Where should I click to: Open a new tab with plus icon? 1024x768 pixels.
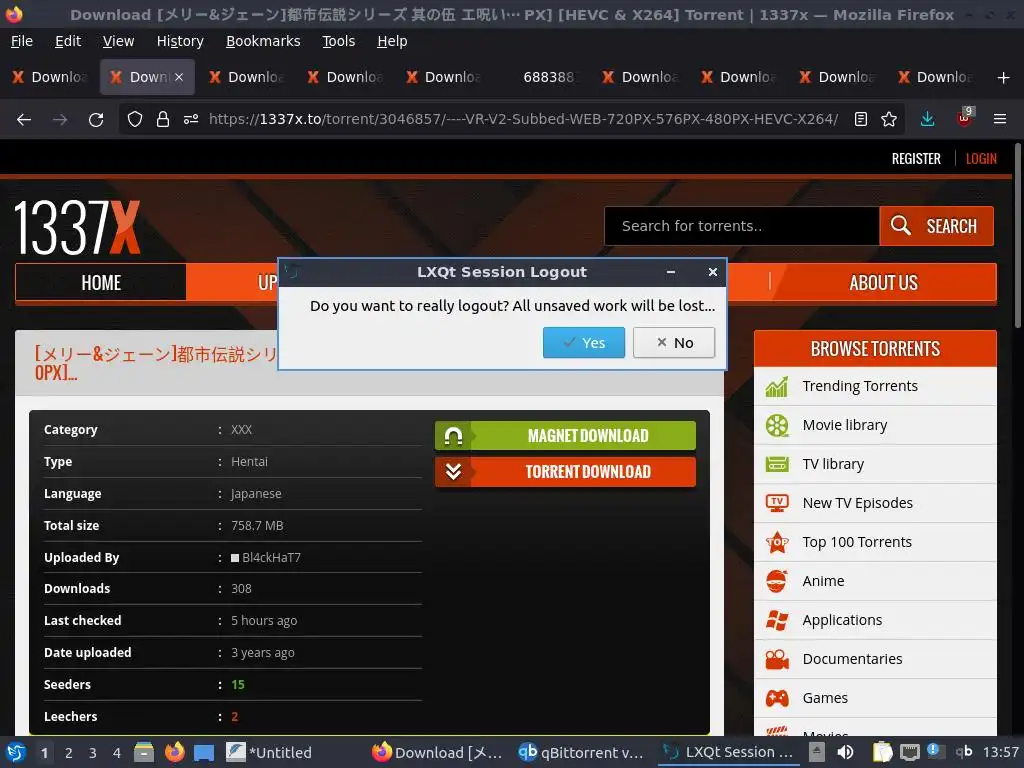click(x=1004, y=78)
